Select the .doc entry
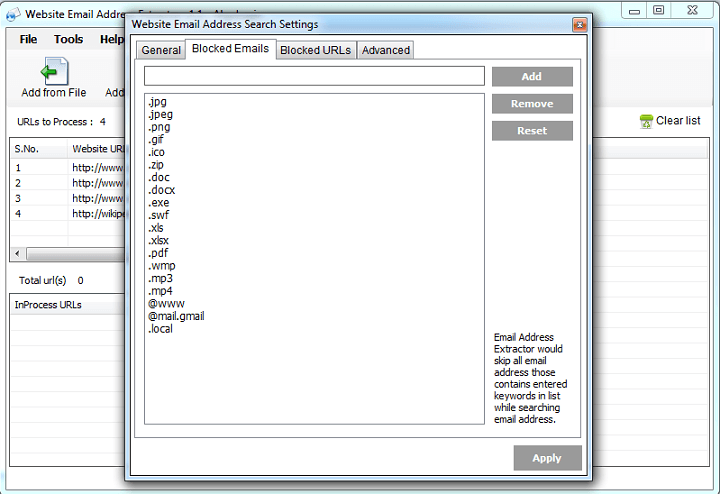Screen dimensions: 720x494 tap(159, 178)
